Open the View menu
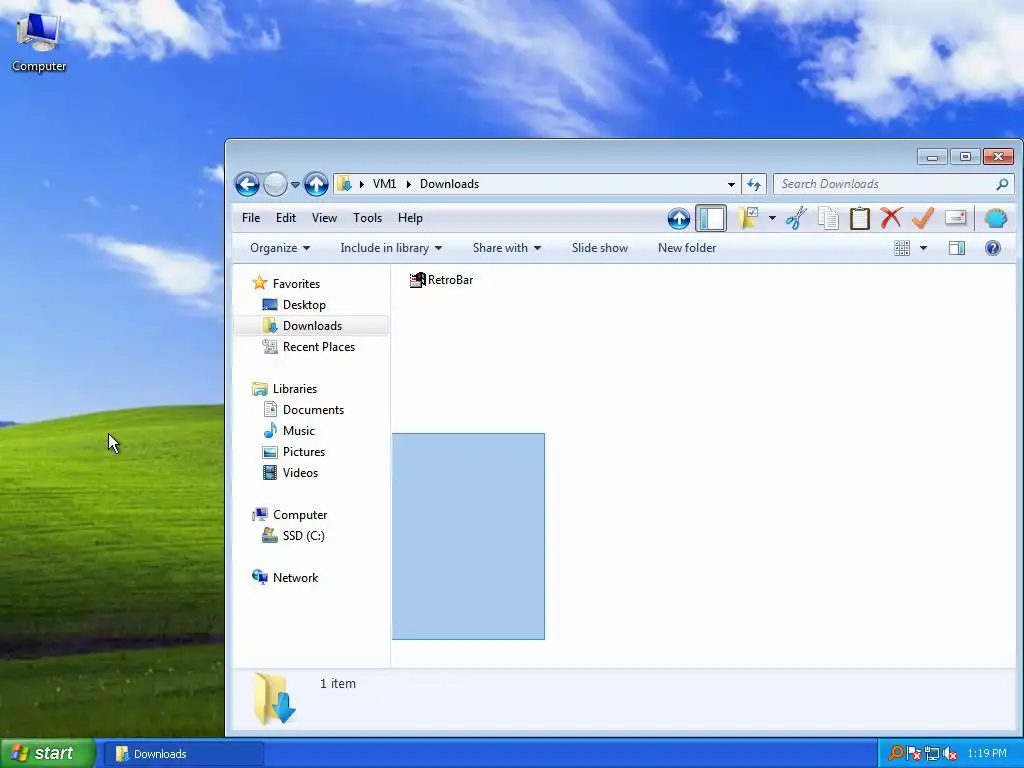Screen dimensions: 1024x768 pyautogui.click(x=324, y=218)
